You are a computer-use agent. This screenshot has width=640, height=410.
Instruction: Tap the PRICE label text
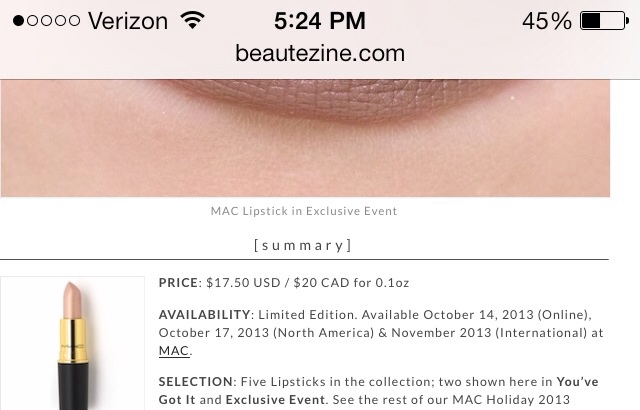point(178,283)
